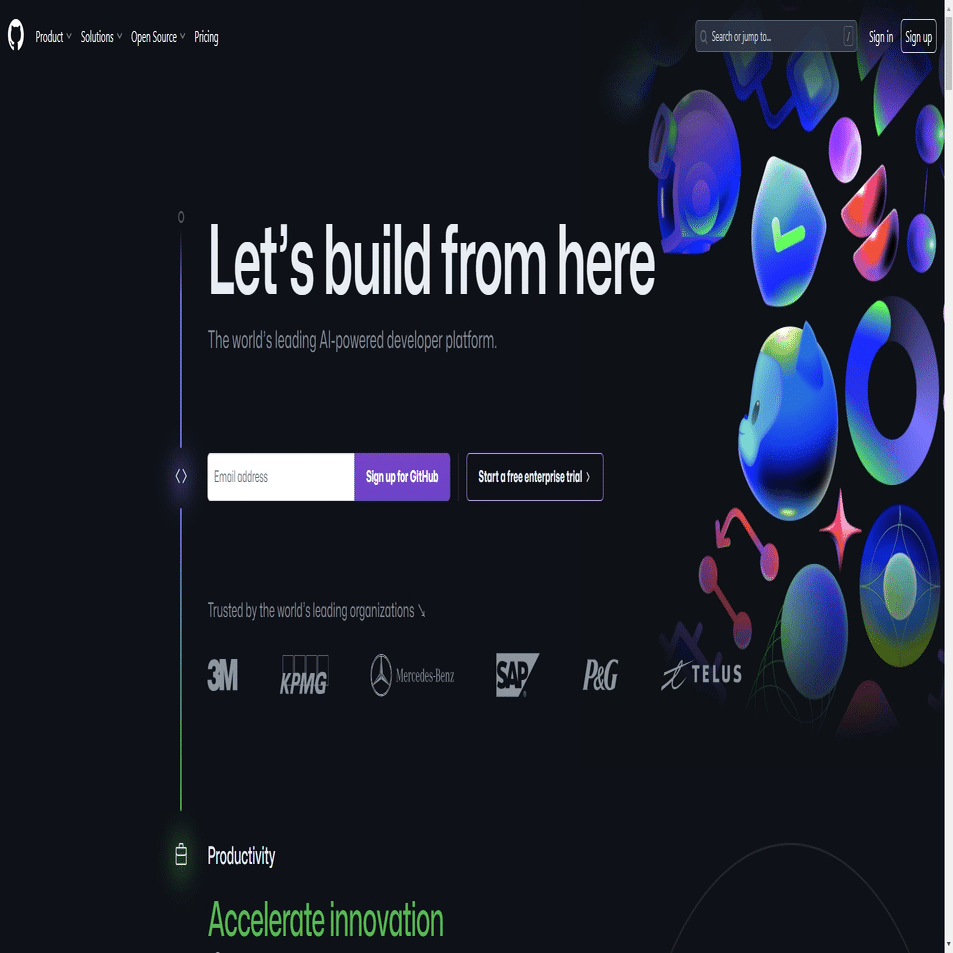Viewport: 953px width, 953px height.
Task: Click the magnifier icon in search box
Action: 703,37
